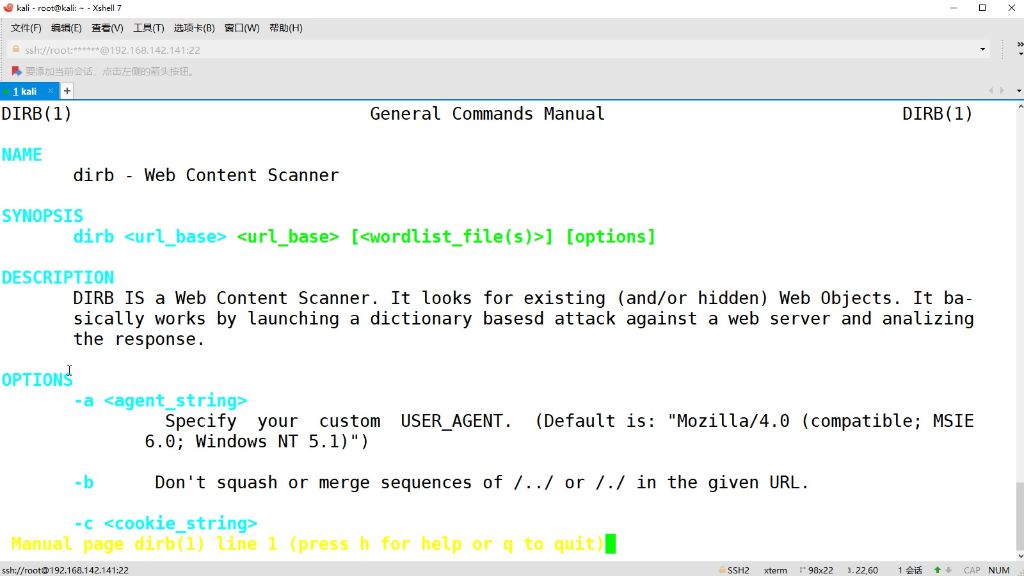Open the 编辑(E) menu
Screen dimensions: 1024x576
pos(66,28)
